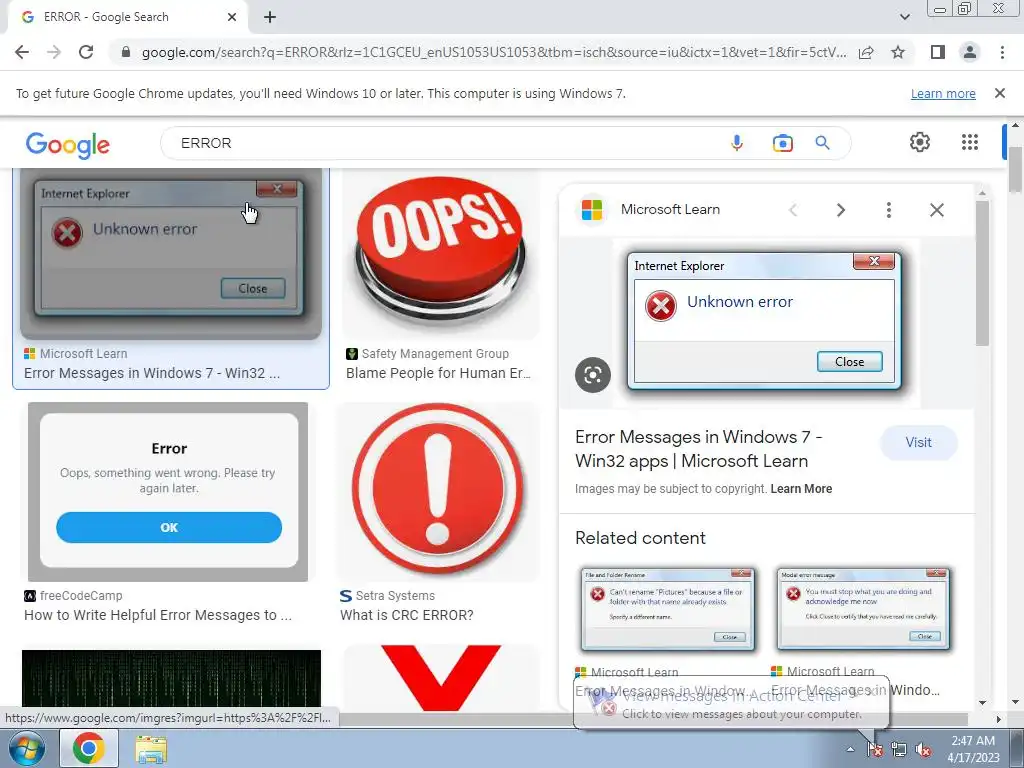Open Windows Explorer from taskbar
The width and height of the screenshot is (1024, 768).
(x=150, y=748)
